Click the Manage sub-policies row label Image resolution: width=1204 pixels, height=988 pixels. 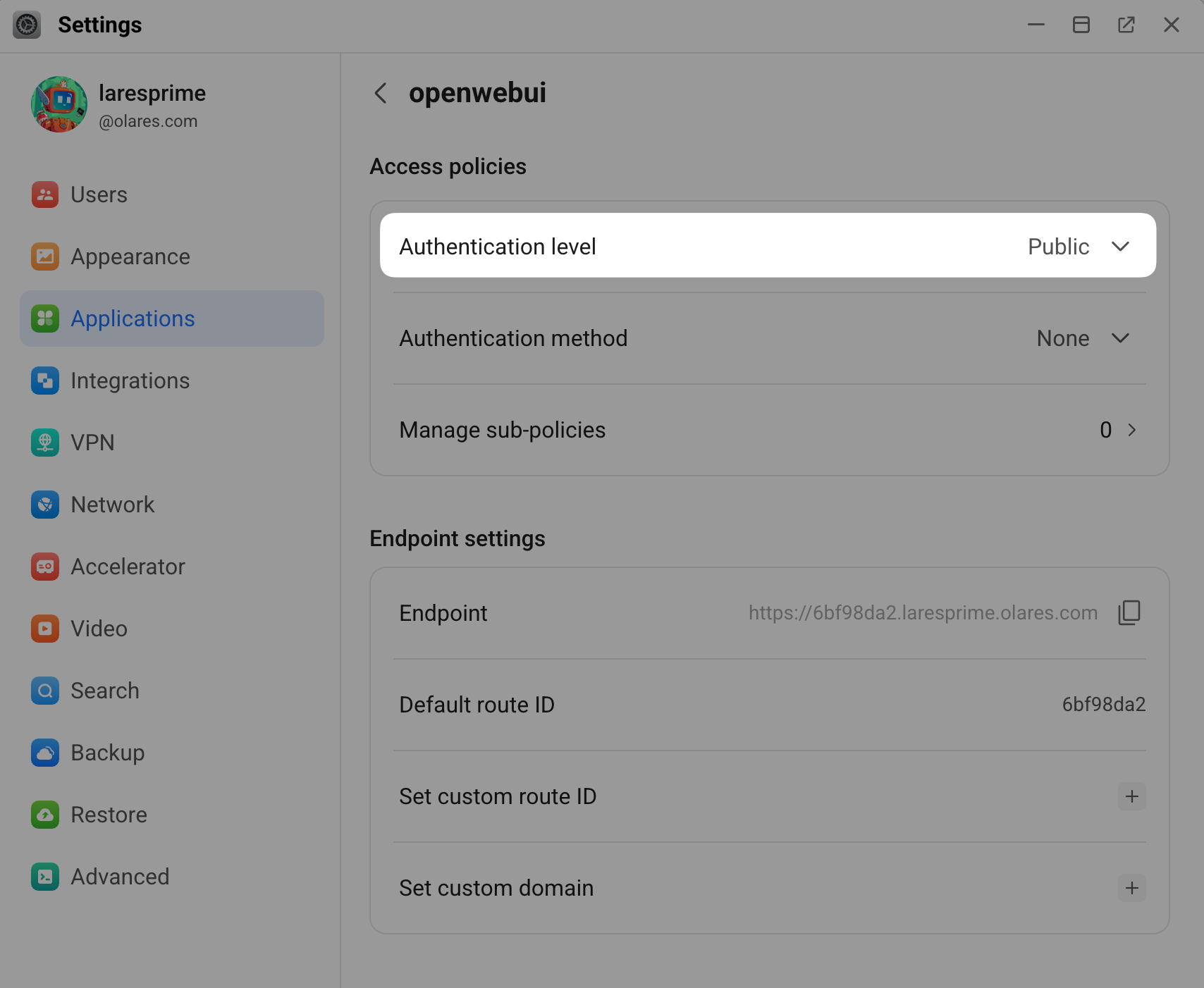pos(503,430)
